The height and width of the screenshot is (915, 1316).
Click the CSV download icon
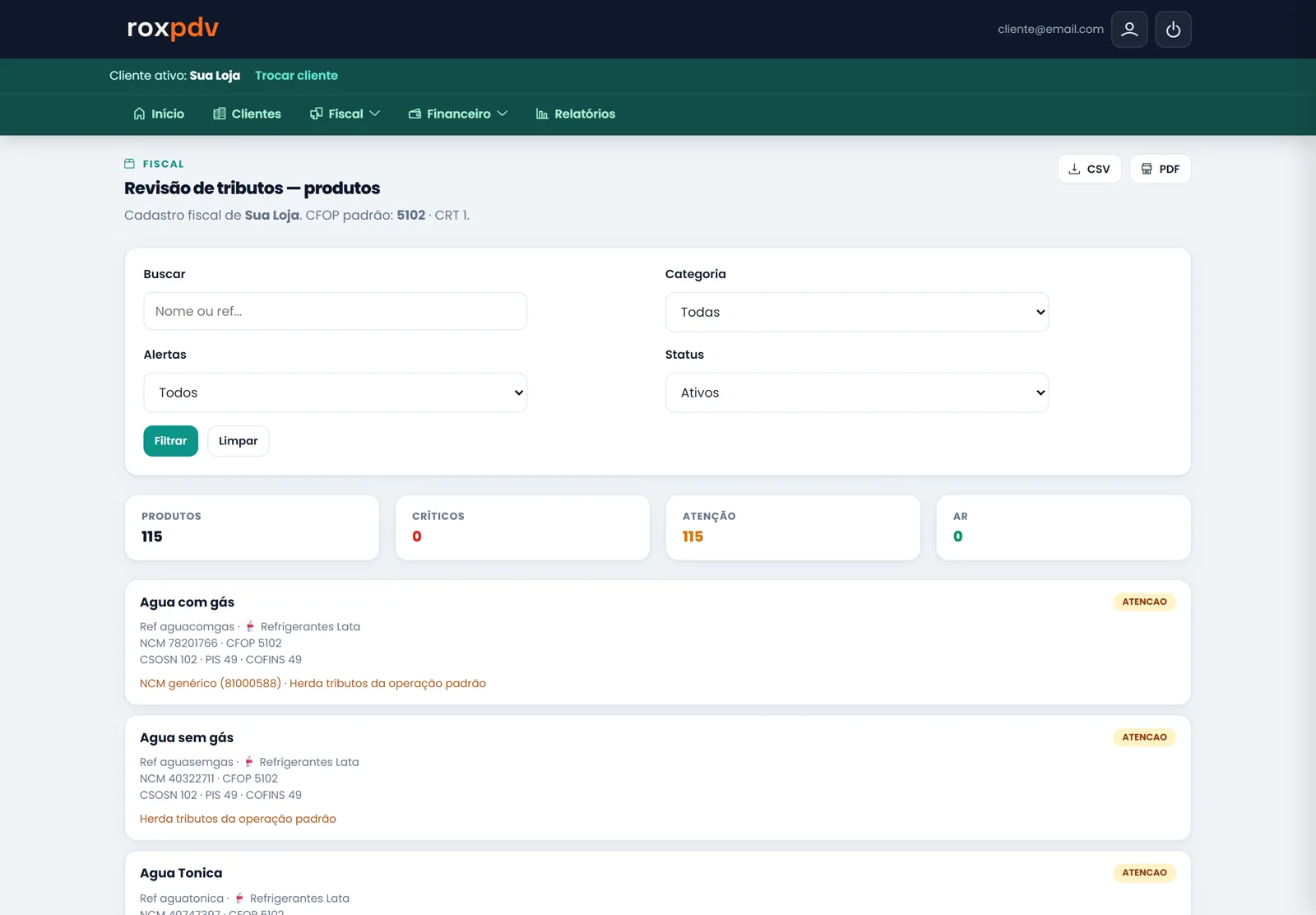pos(1074,169)
